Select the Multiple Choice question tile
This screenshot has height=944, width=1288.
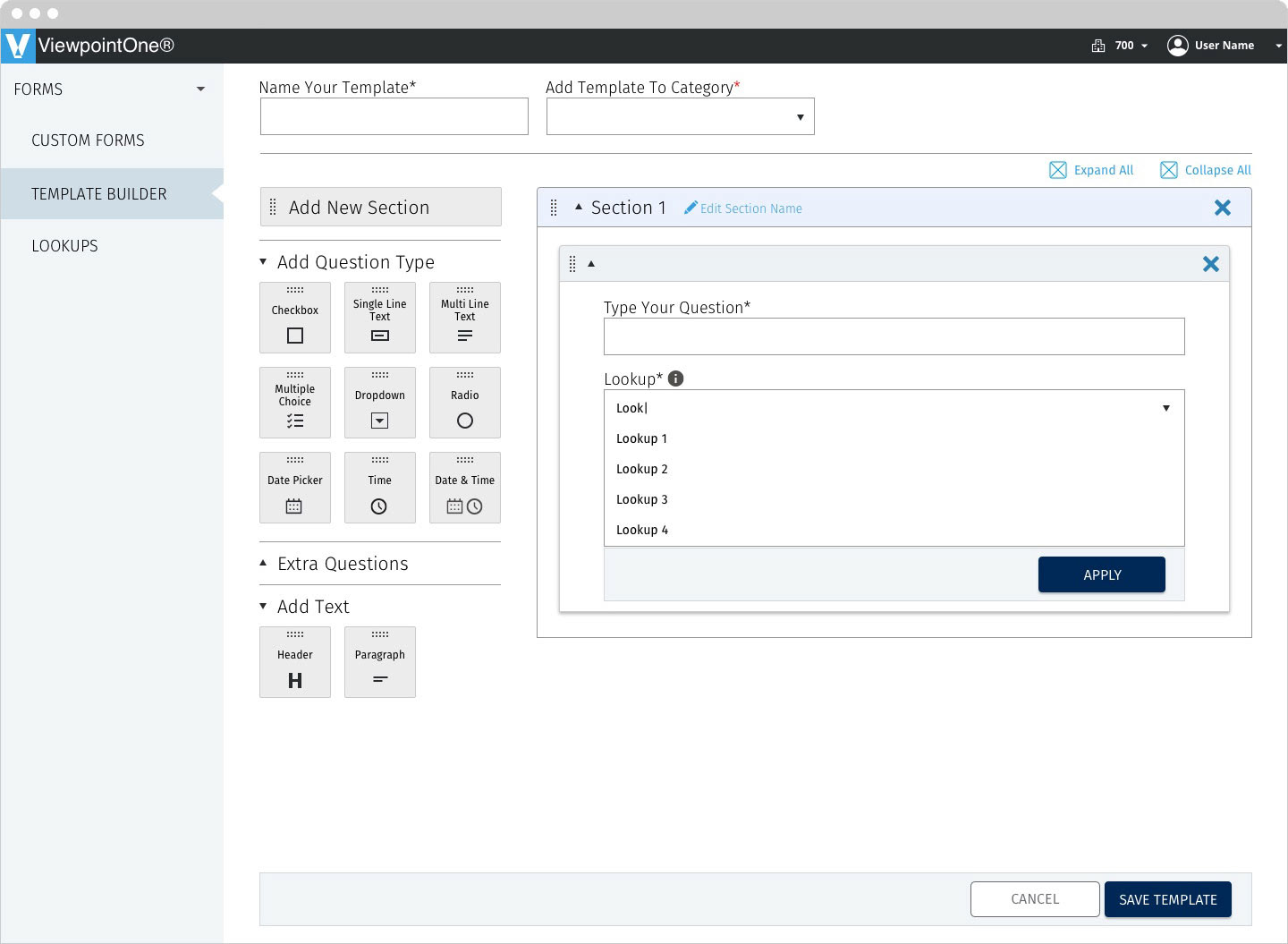coord(295,403)
